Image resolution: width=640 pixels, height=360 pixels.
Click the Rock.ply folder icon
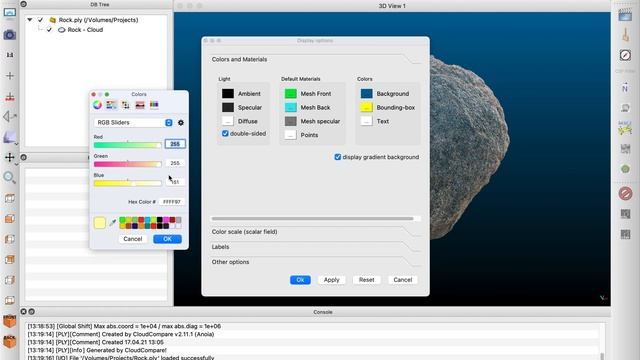tap(53, 20)
